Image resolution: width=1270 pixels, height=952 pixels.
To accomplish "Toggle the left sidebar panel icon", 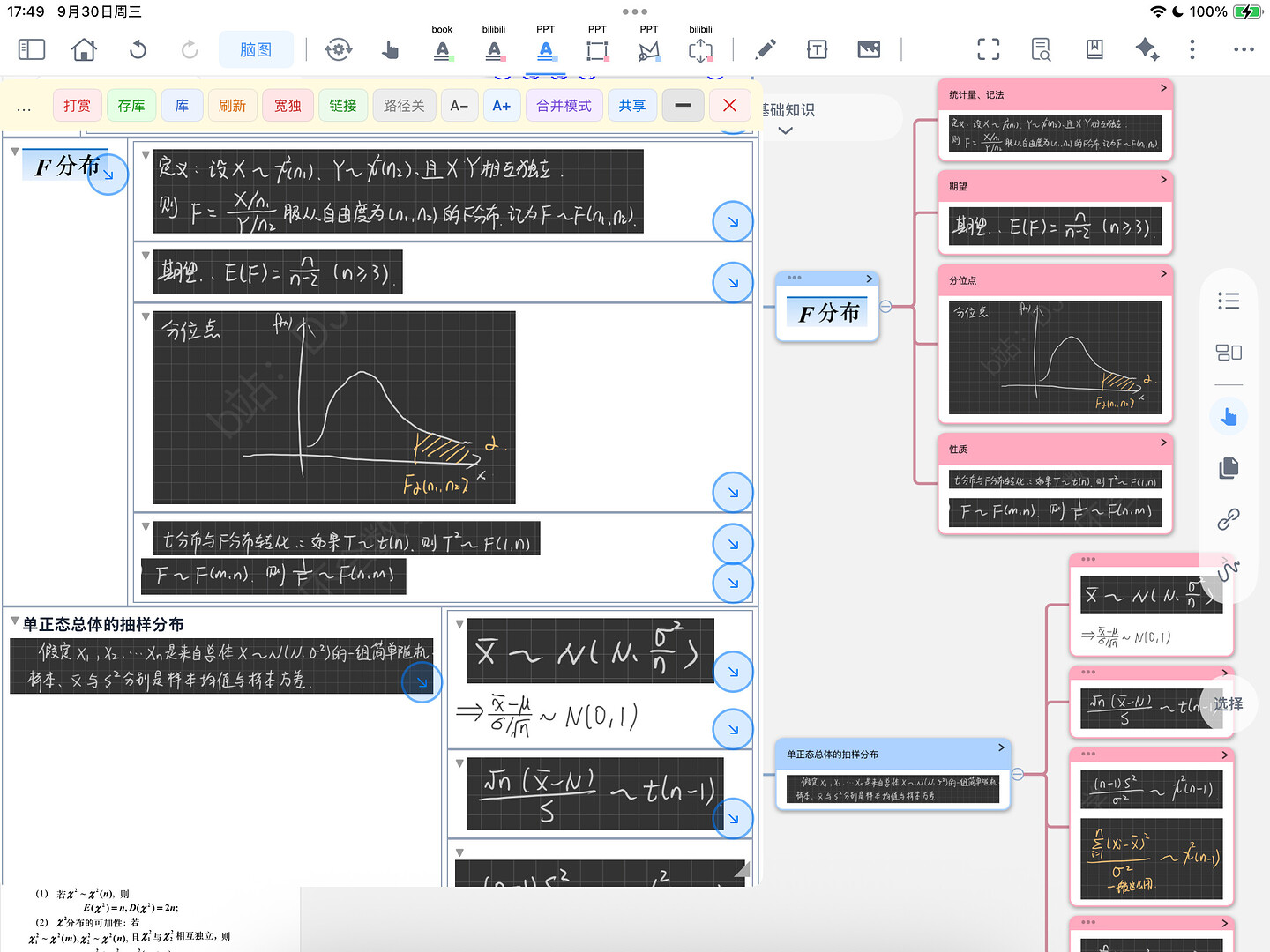I will [x=32, y=49].
